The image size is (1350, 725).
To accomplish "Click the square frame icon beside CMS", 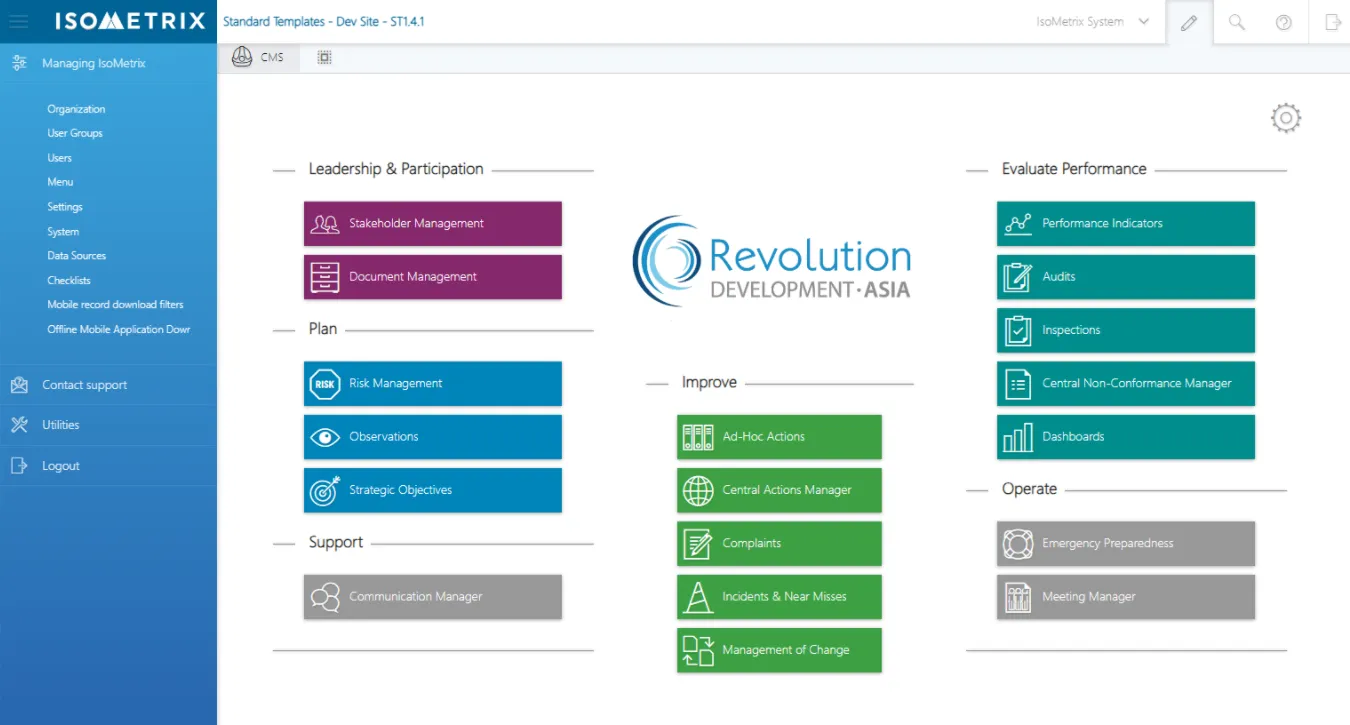I will point(324,58).
